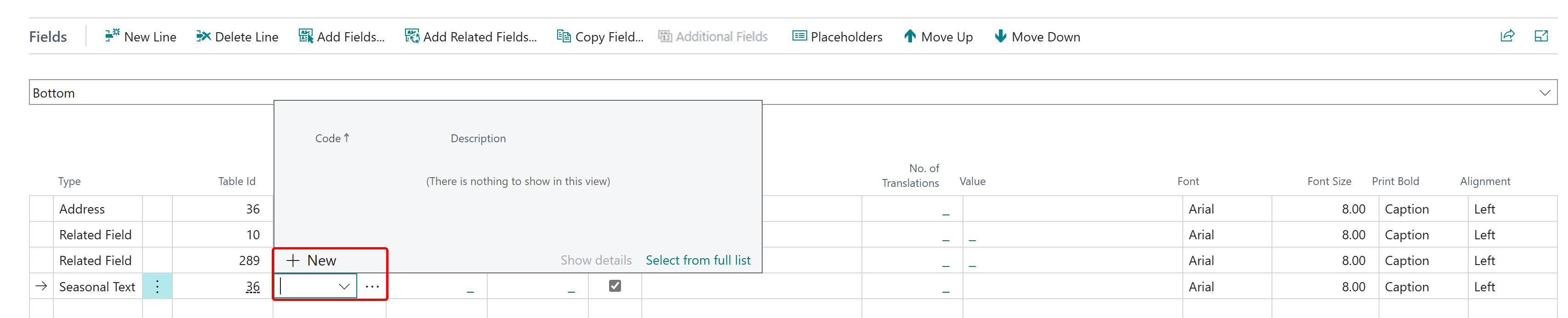Screen dimensions: 1568x318
Task: Open Fields part in new window
Action: 1540,36
